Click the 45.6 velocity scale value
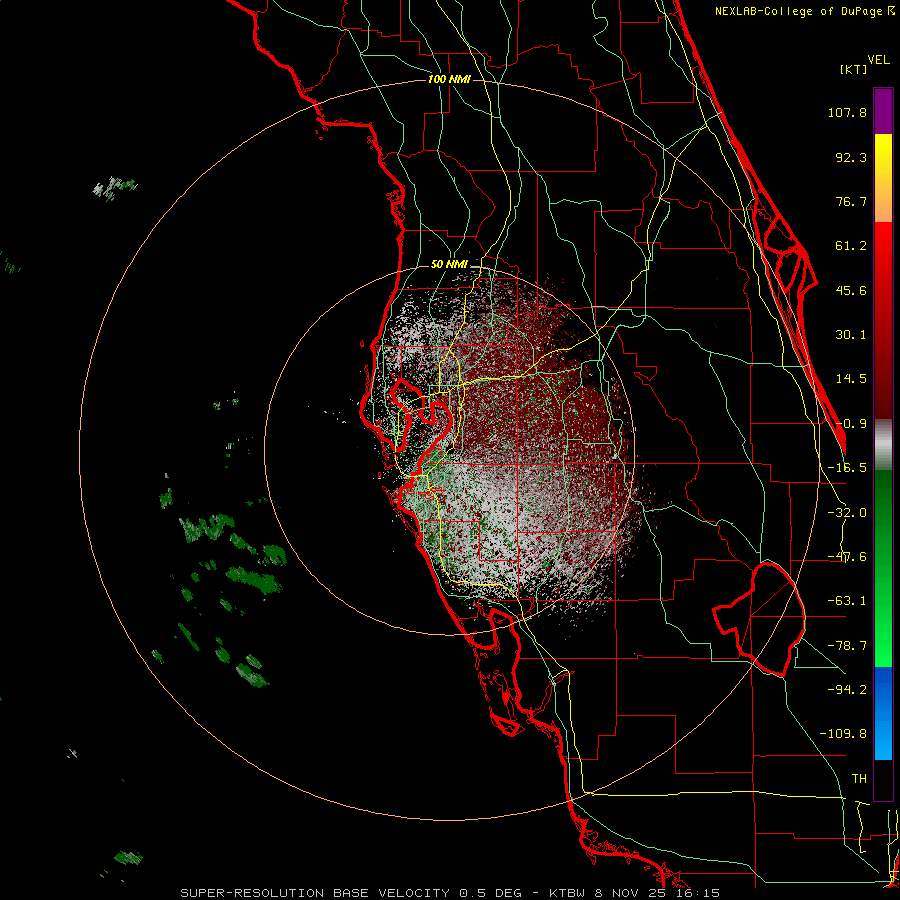 (851, 290)
